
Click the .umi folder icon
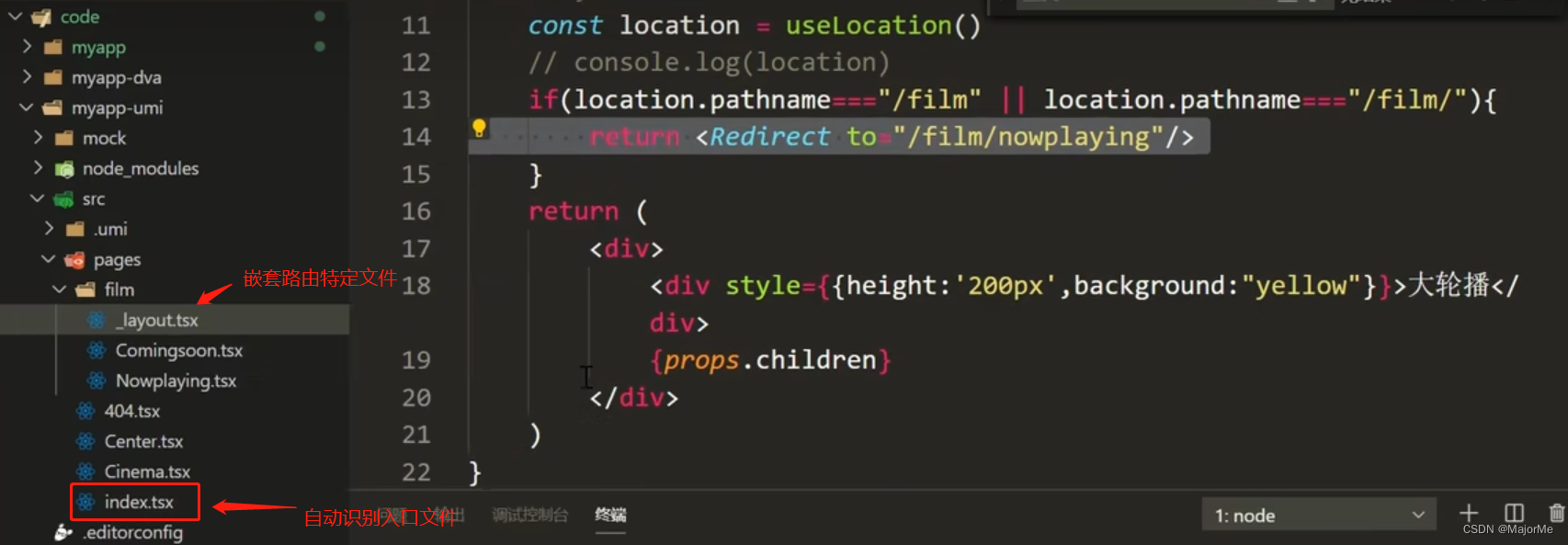click(x=75, y=229)
